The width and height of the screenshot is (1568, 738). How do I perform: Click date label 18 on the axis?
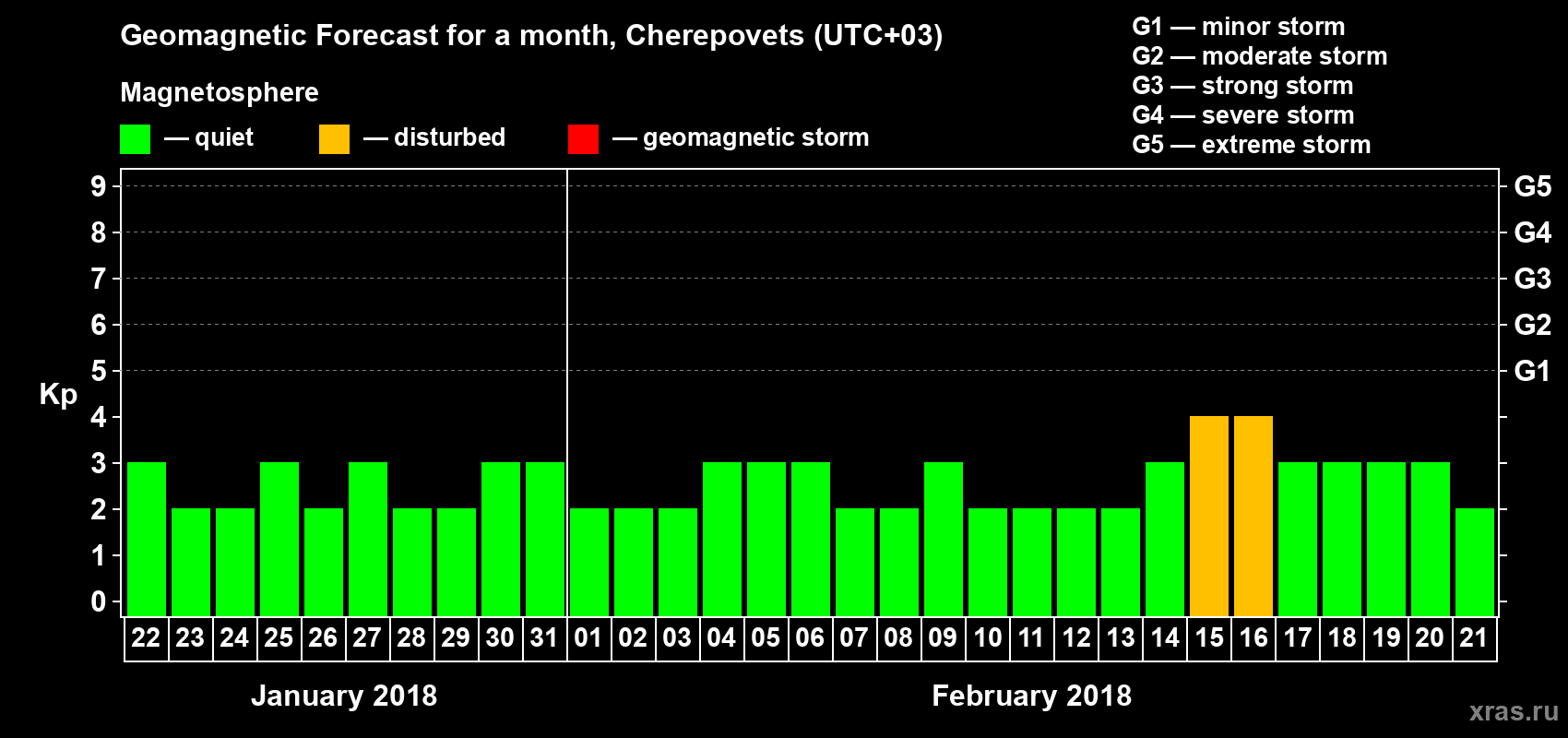[1341, 637]
